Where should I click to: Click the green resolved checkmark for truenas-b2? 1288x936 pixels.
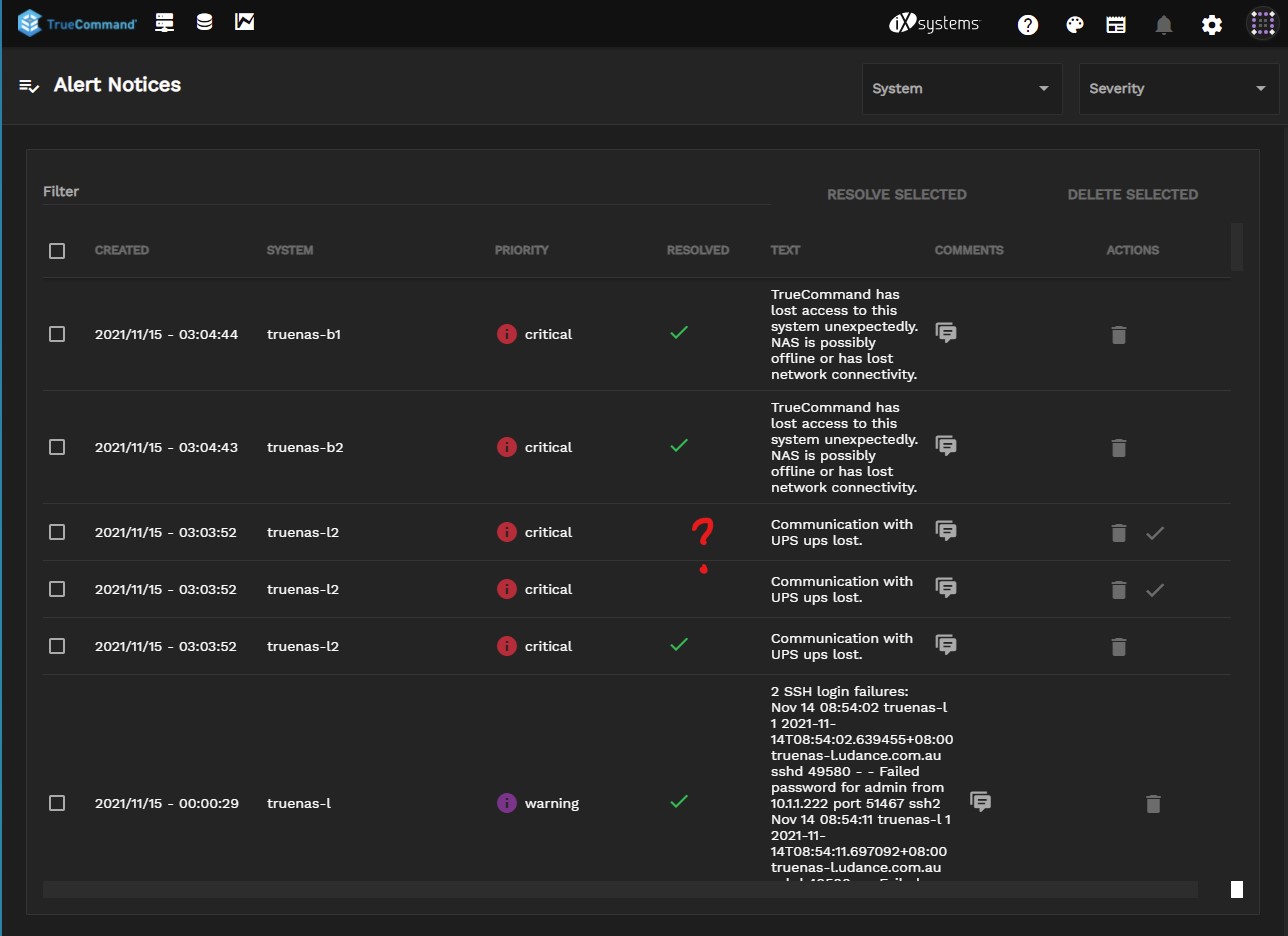(x=679, y=446)
